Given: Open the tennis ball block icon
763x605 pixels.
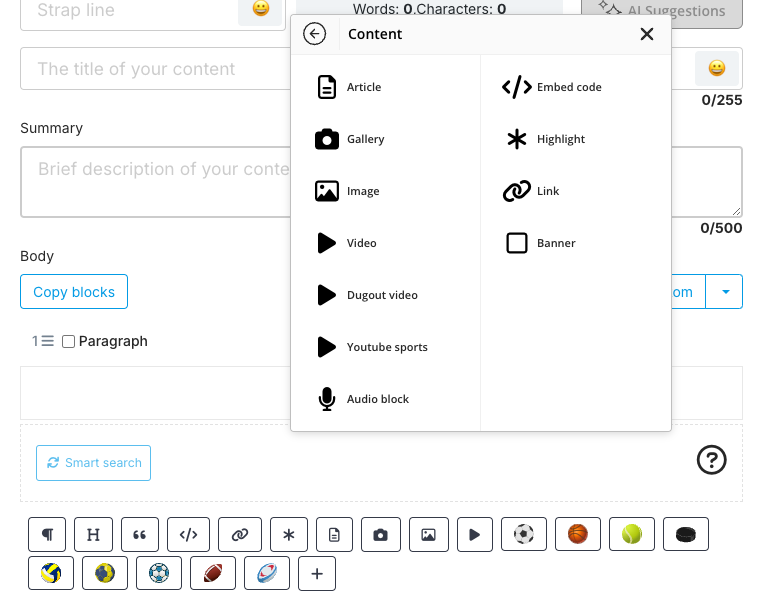Looking at the screenshot, I should [632, 534].
